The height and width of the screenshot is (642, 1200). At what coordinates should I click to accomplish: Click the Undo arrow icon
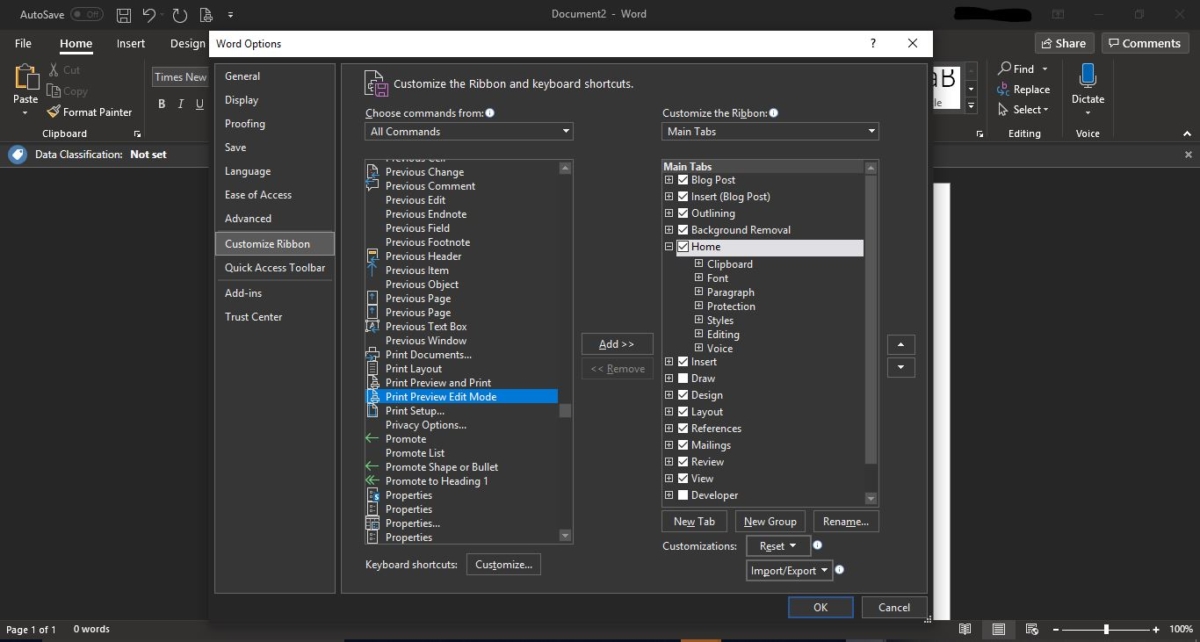[x=149, y=15]
